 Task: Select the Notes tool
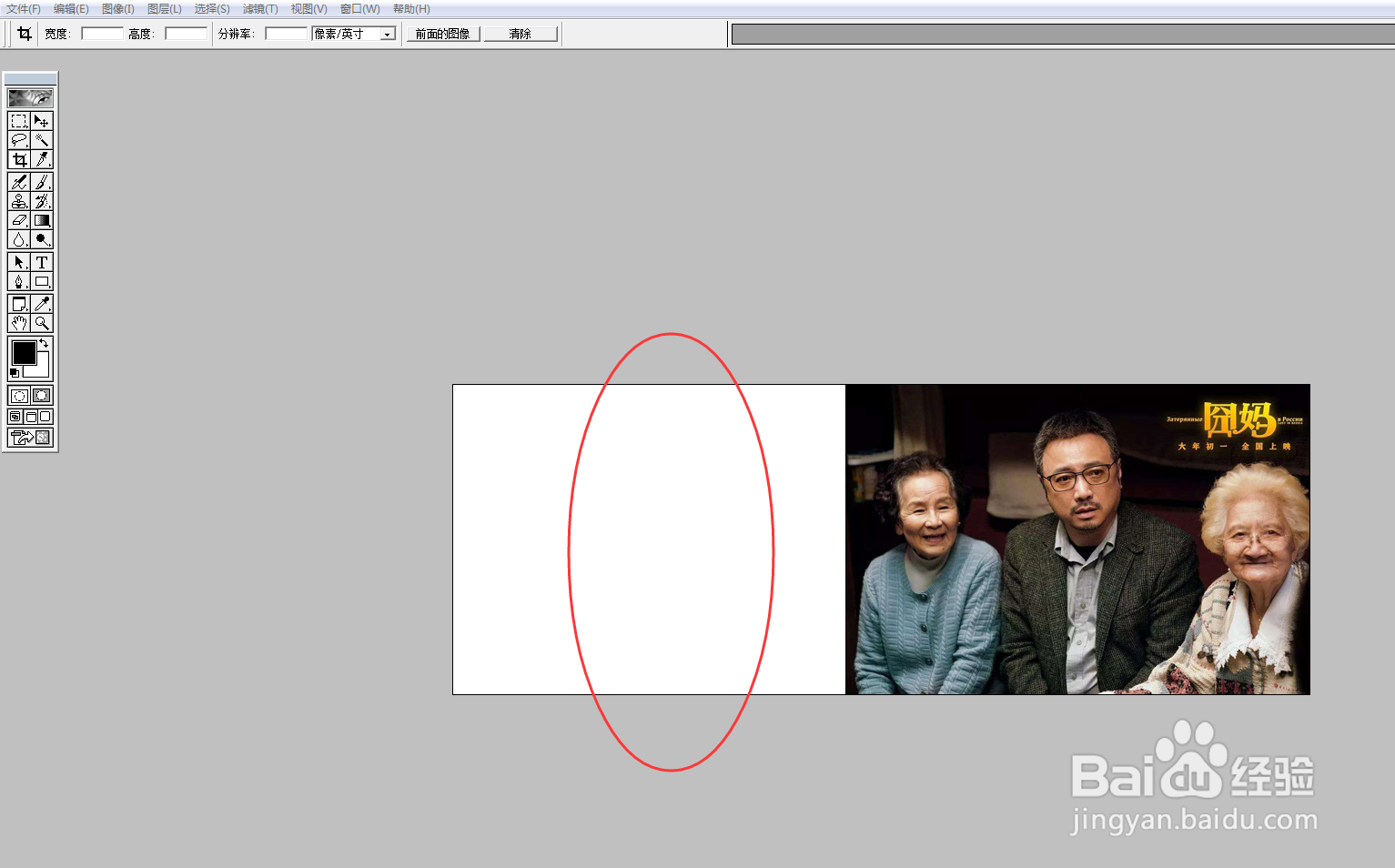coord(19,304)
